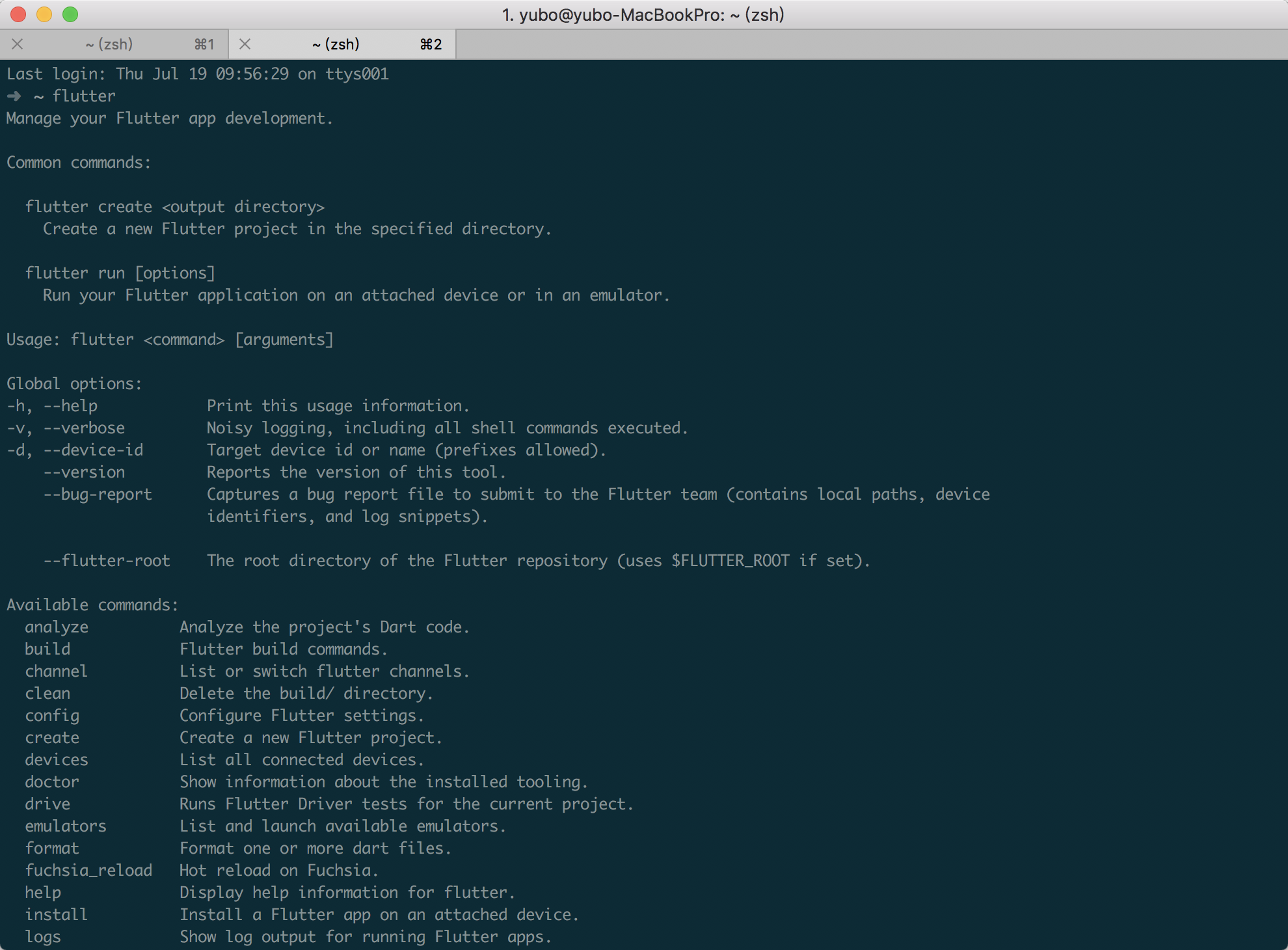The width and height of the screenshot is (1288, 950).
Task: Click the 'install' command name
Action: (57, 915)
